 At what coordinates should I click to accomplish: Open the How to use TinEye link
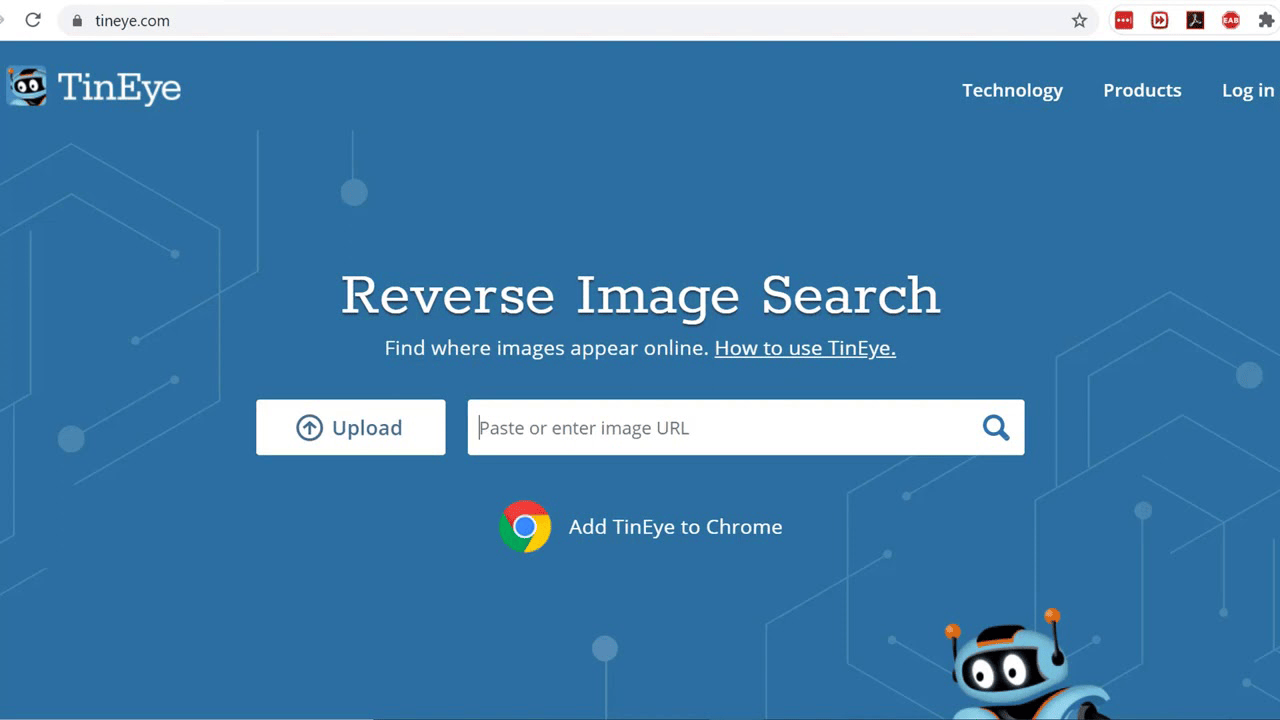804,348
